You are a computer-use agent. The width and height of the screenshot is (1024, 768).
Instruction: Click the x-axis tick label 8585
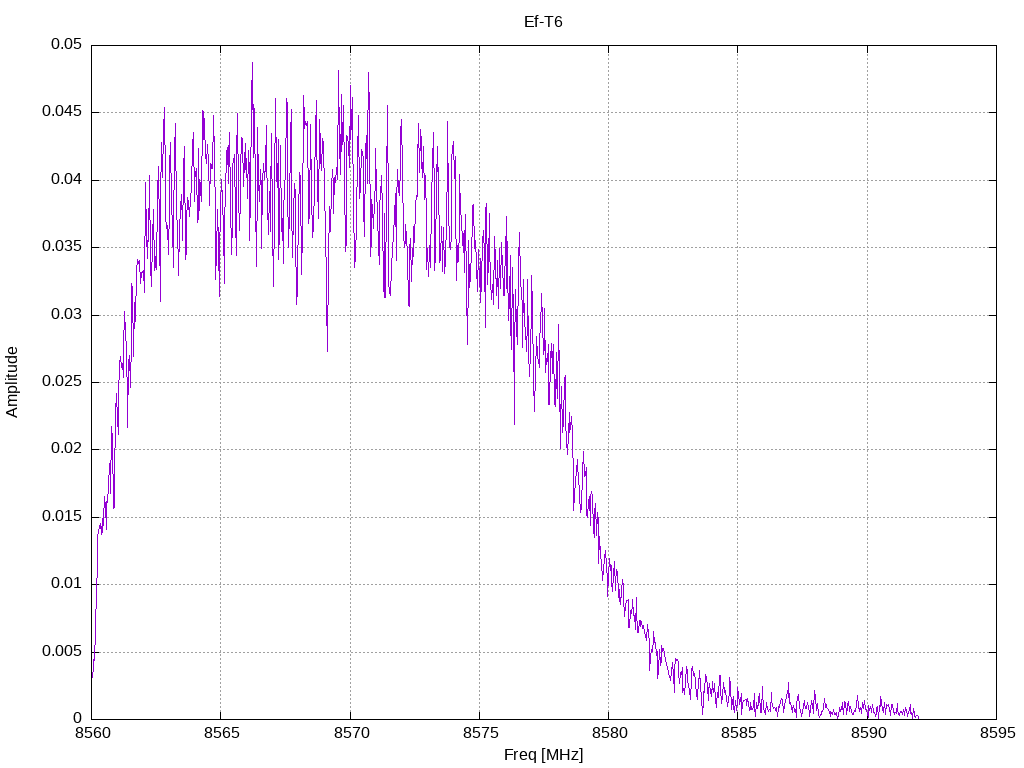point(738,733)
